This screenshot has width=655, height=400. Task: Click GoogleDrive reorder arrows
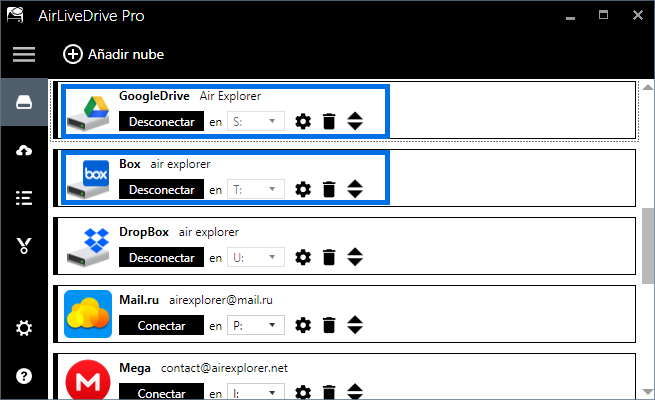point(355,121)
